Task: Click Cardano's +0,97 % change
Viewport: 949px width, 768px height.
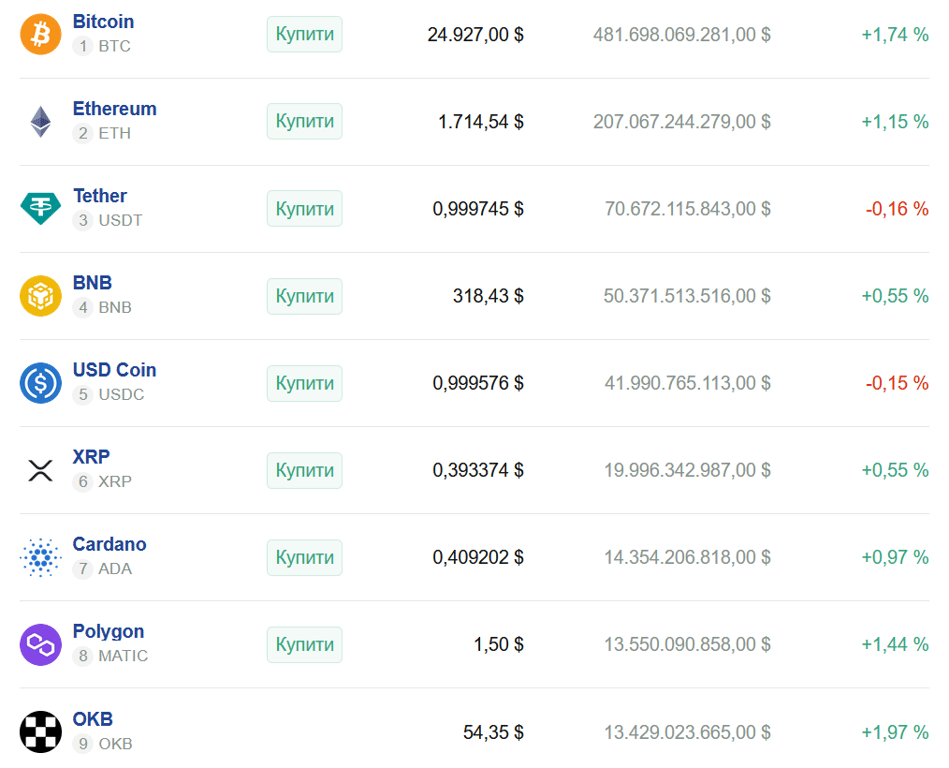Action: pos(895,557)
